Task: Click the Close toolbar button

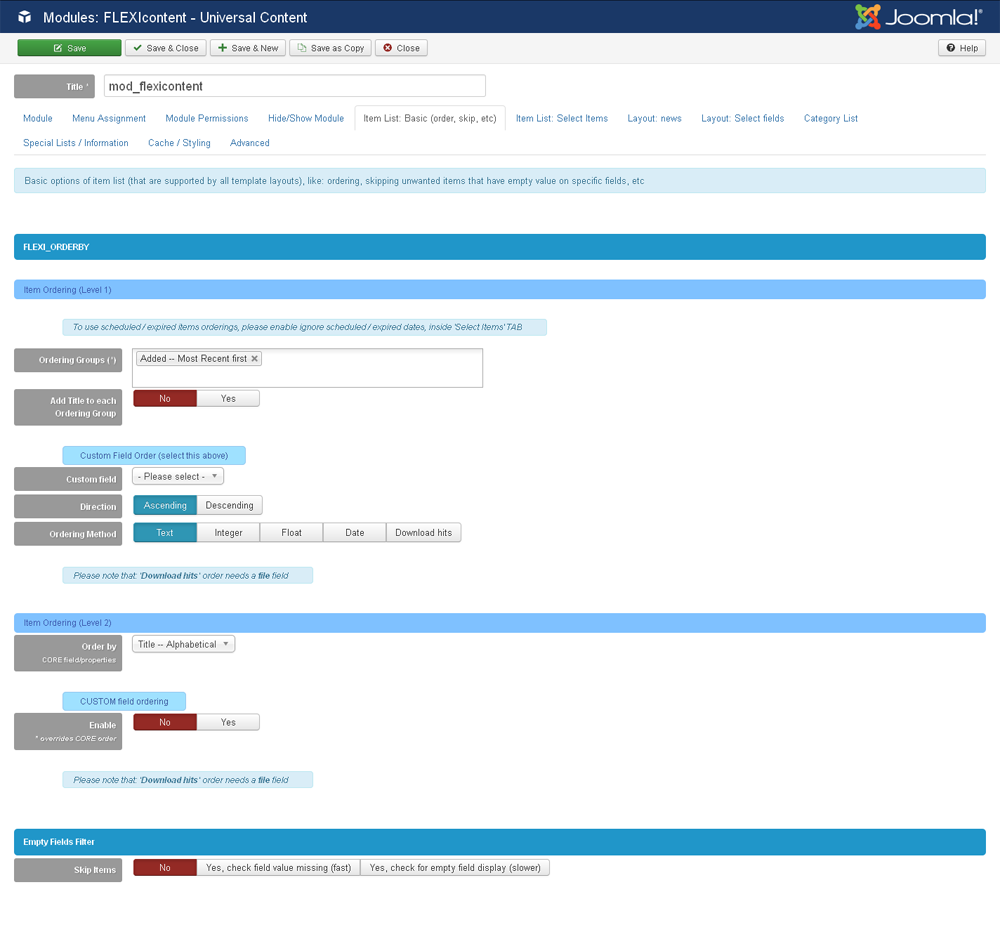Action: [x=401, y=48]
